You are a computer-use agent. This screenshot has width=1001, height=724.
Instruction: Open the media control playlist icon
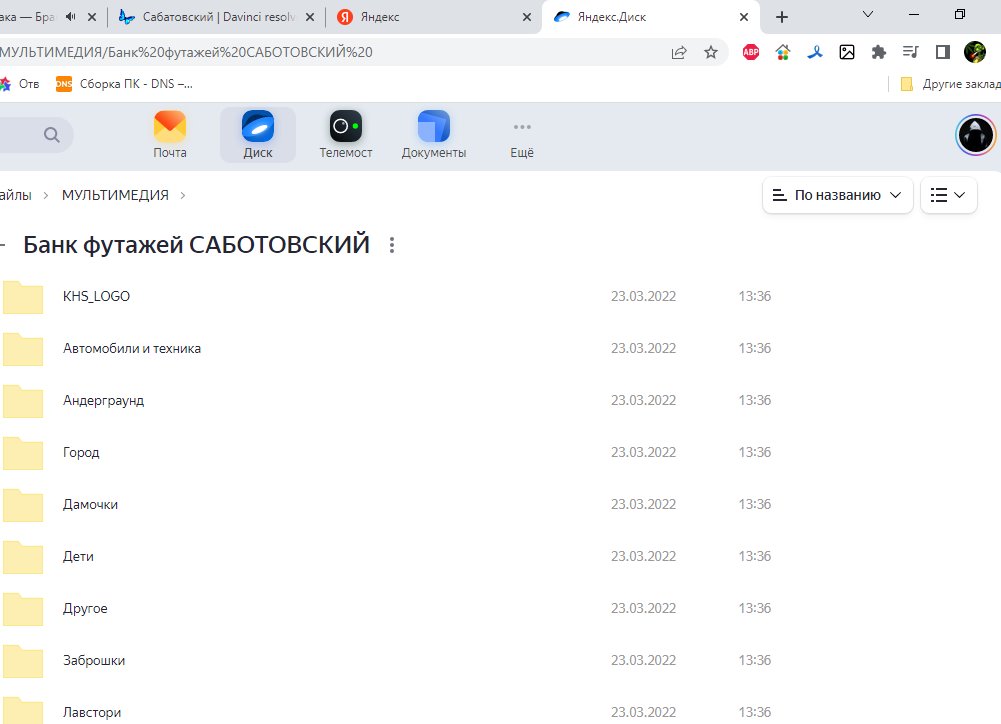(x=910, y=52)
